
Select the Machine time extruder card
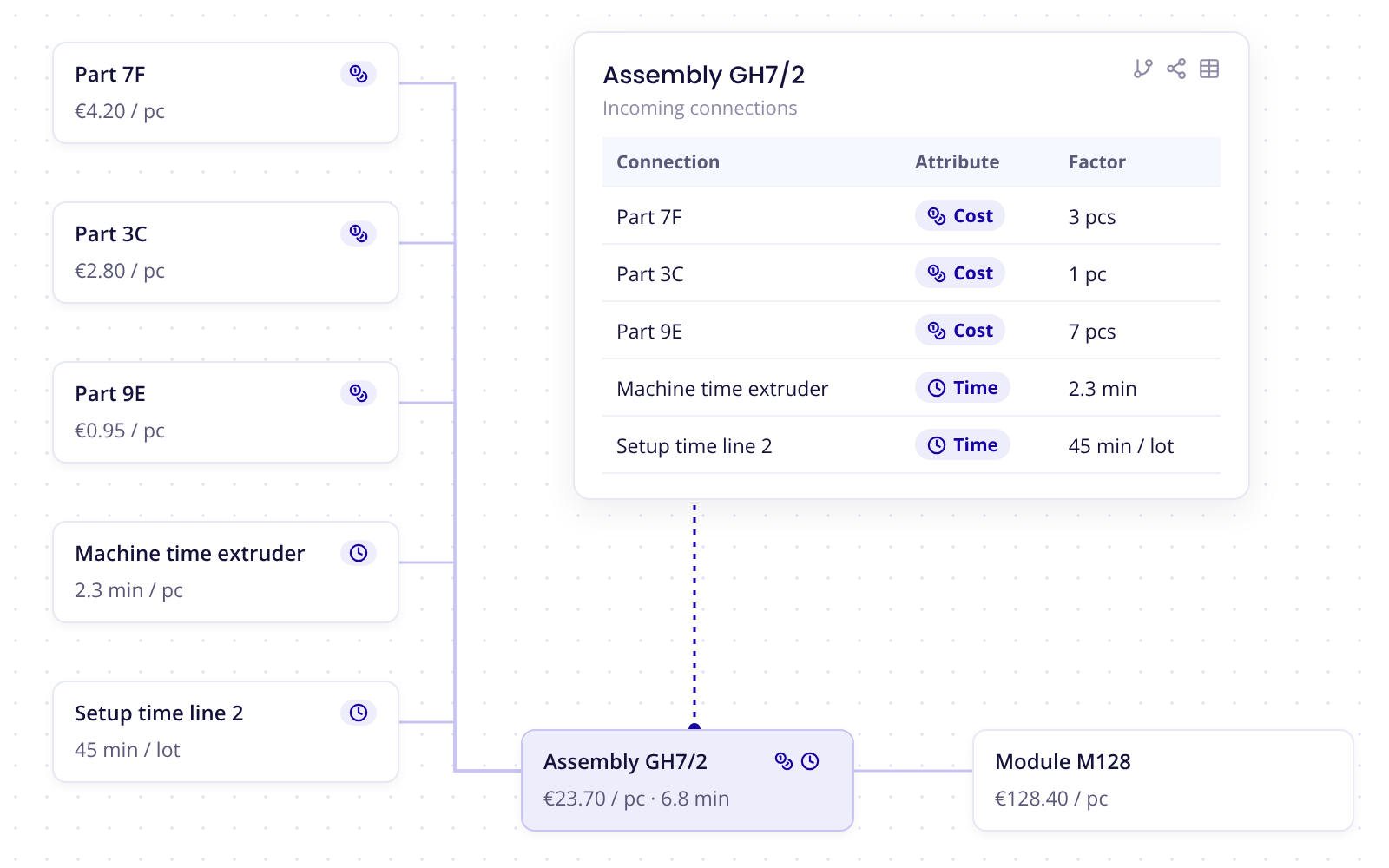coord(226,572)
